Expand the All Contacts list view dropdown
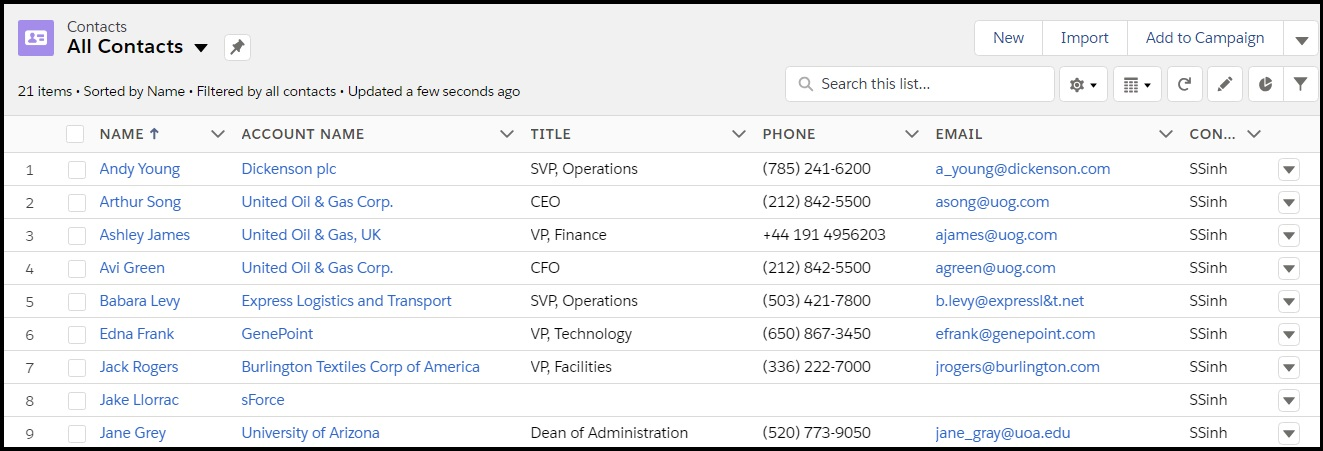Viewport: 1323px width, 451px height. 201,48
